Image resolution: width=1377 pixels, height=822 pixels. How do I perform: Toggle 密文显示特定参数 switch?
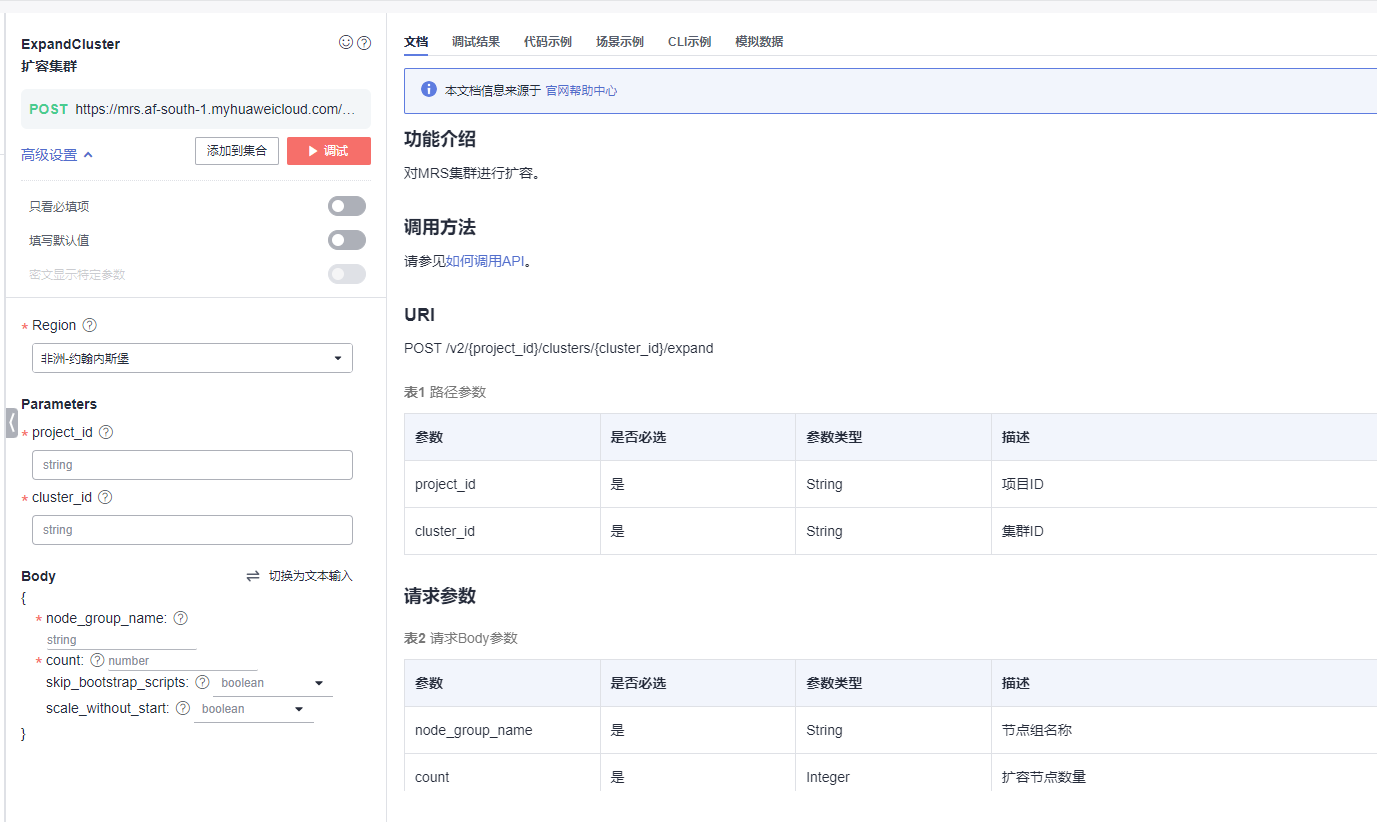point(347,274)
